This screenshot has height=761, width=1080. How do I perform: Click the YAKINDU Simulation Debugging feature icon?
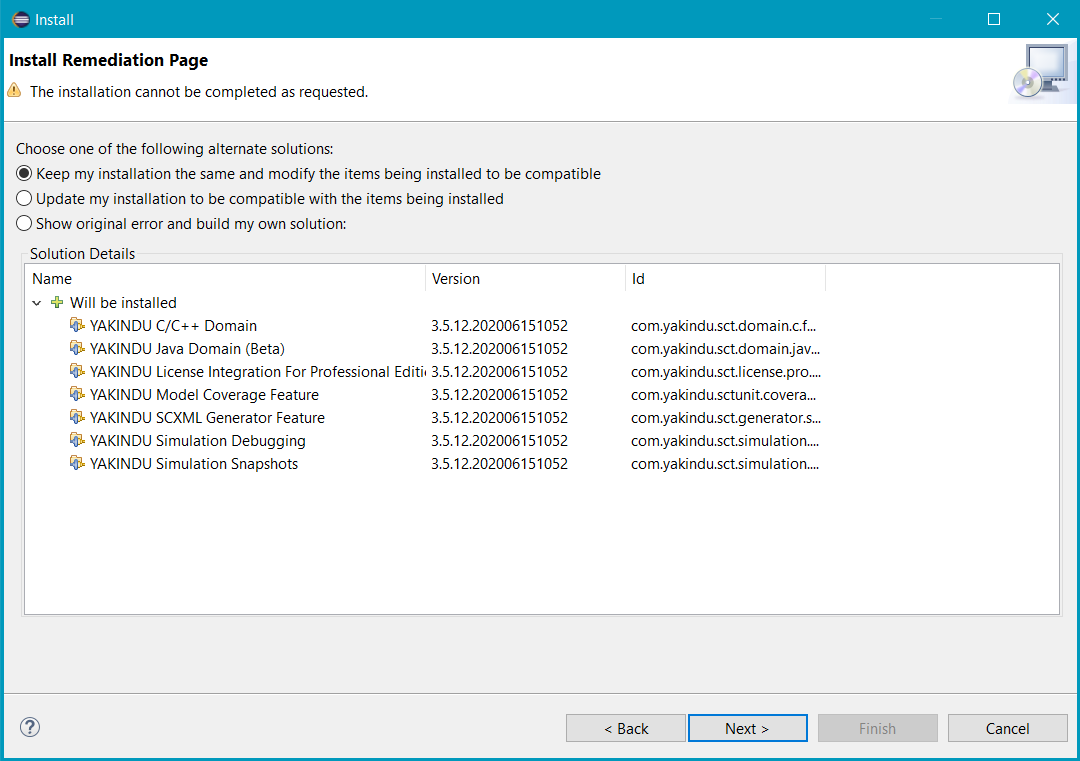pos(77,440)
